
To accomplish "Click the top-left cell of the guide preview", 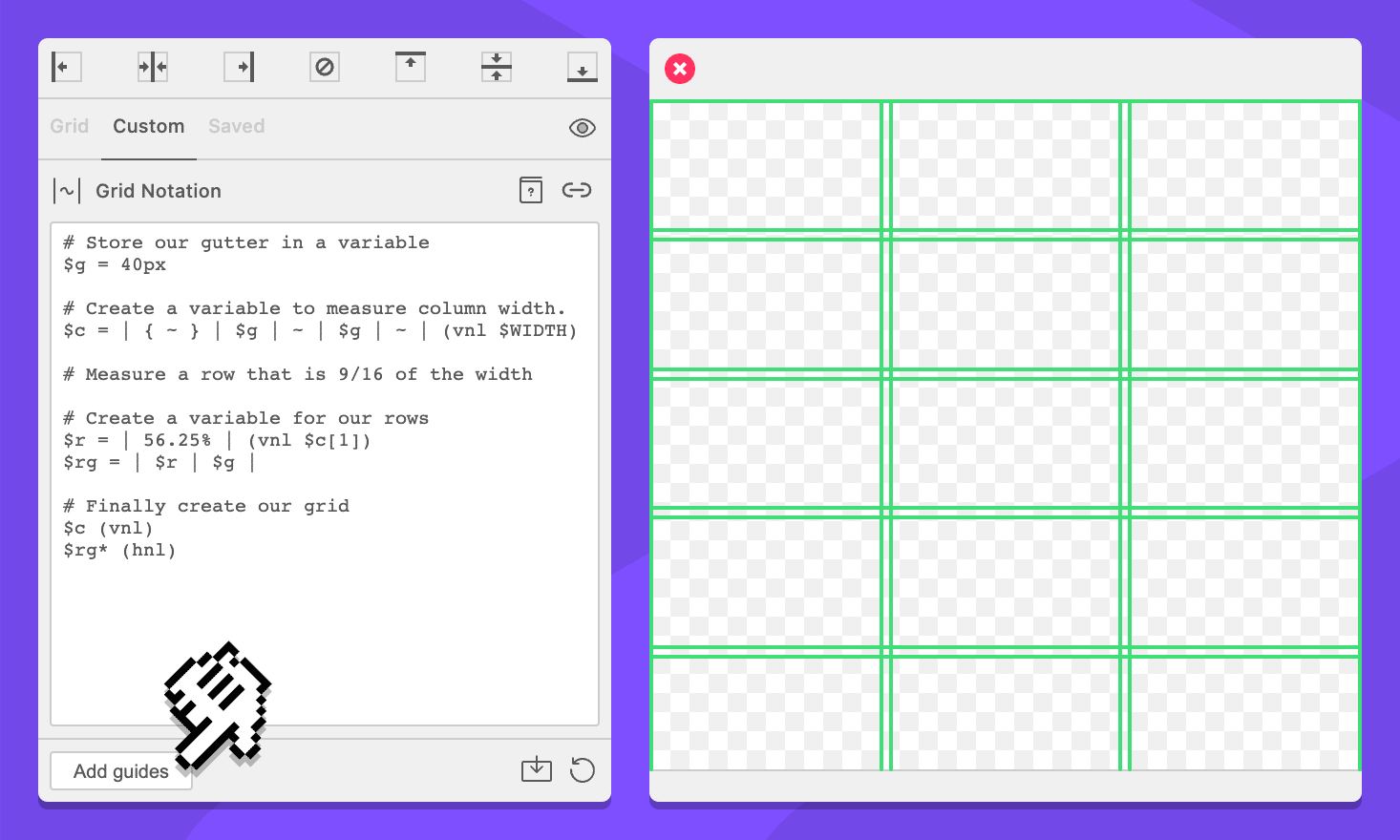I will [x=766, y=166].
